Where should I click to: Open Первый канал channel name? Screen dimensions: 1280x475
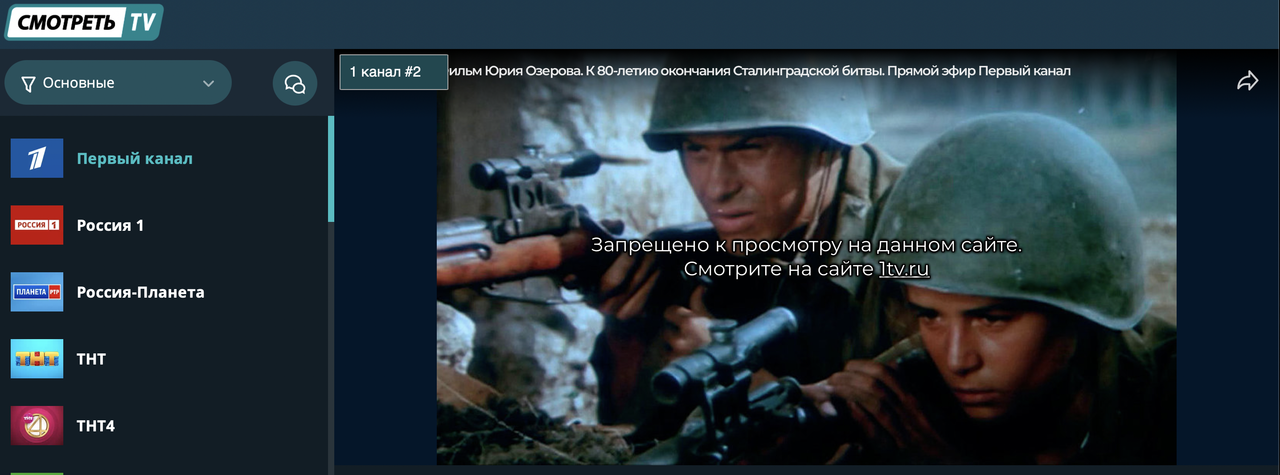tap(135, 158)
